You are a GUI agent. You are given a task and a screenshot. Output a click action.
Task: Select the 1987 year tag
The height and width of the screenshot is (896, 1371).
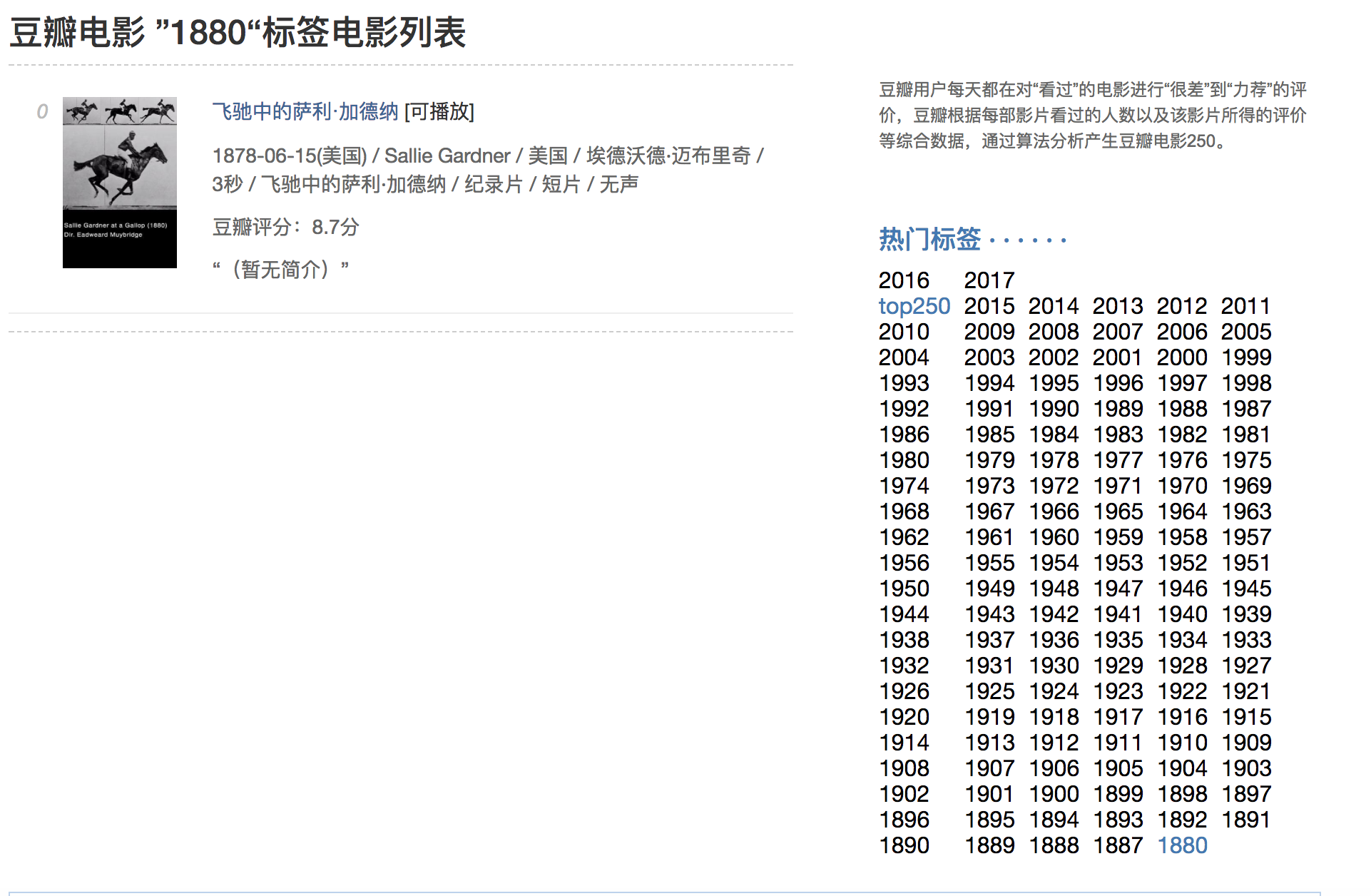[x=1246, y=408]
